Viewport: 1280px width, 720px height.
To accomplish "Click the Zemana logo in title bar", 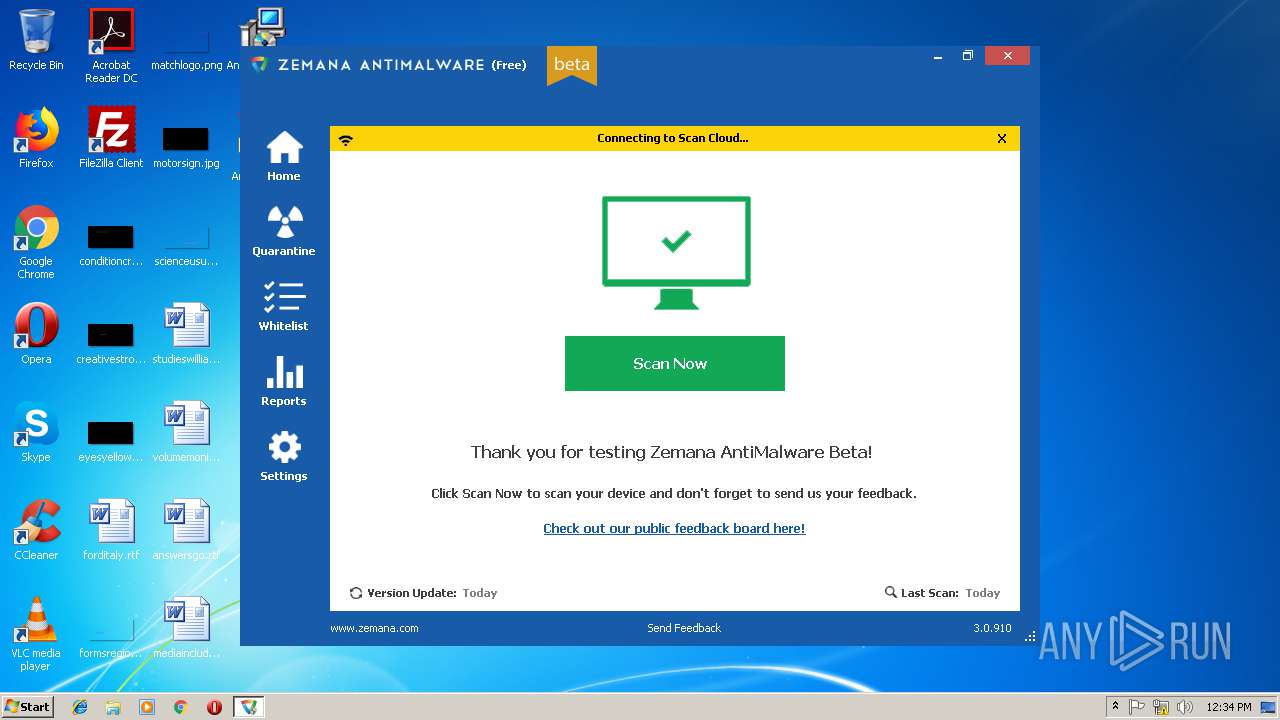I will pyautogui.click(x=260, y=64).
